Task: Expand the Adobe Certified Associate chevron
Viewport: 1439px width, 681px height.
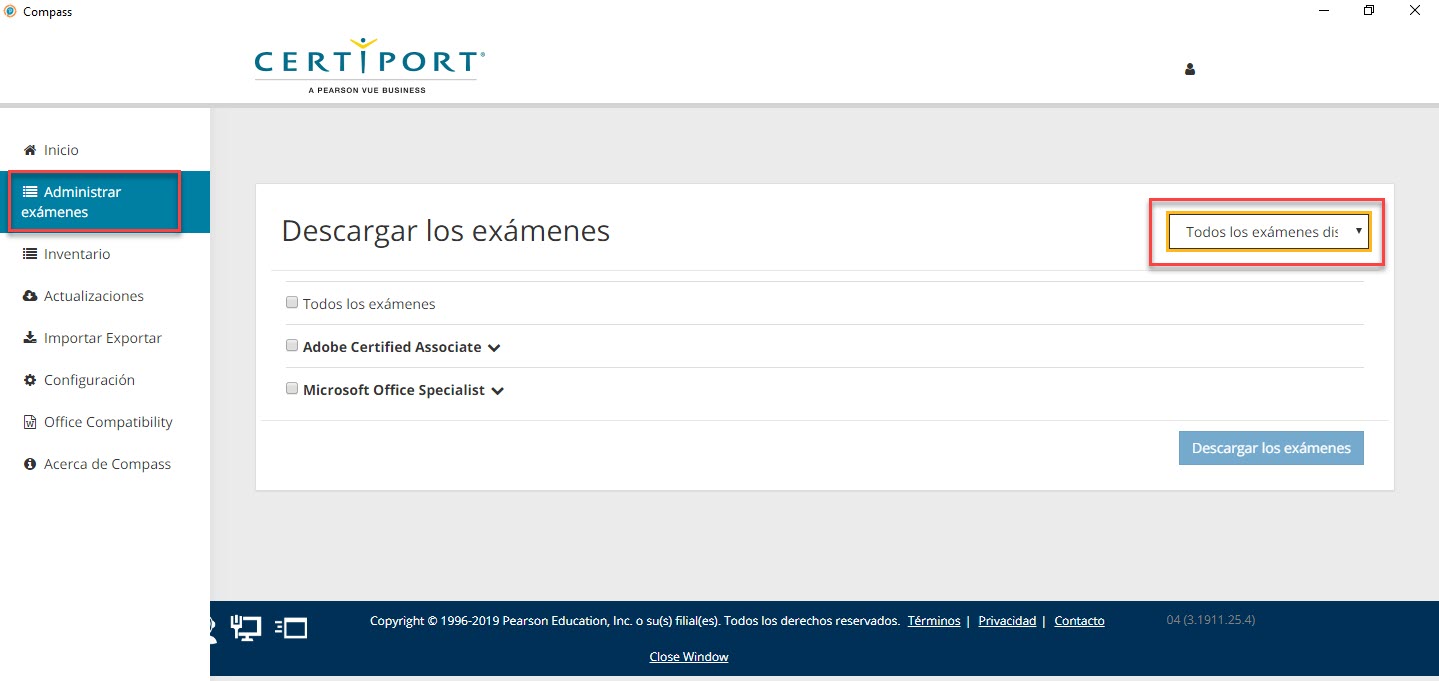Action: click(494, 348)
